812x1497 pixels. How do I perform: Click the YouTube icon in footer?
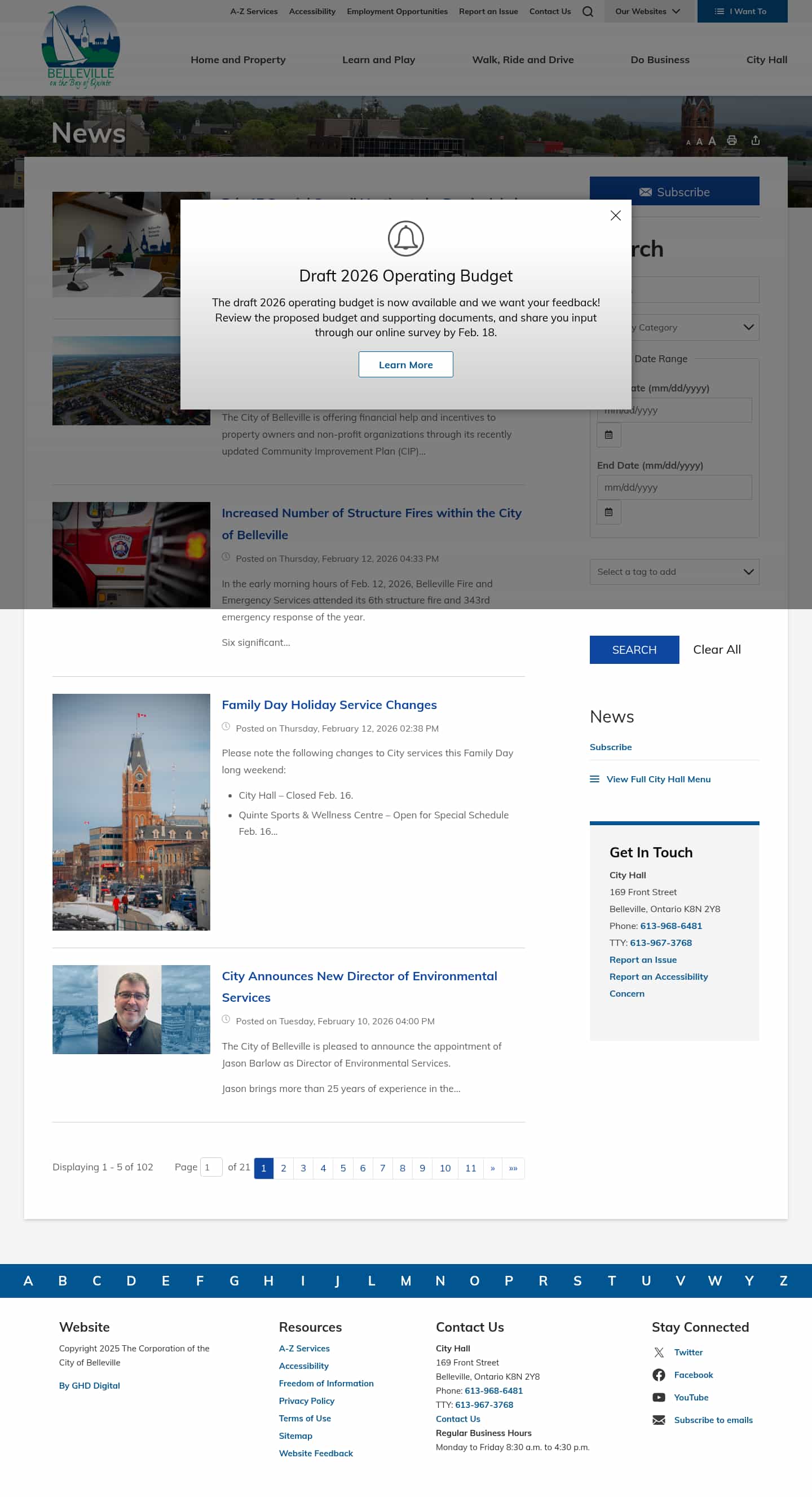(x=659, y=1398)
